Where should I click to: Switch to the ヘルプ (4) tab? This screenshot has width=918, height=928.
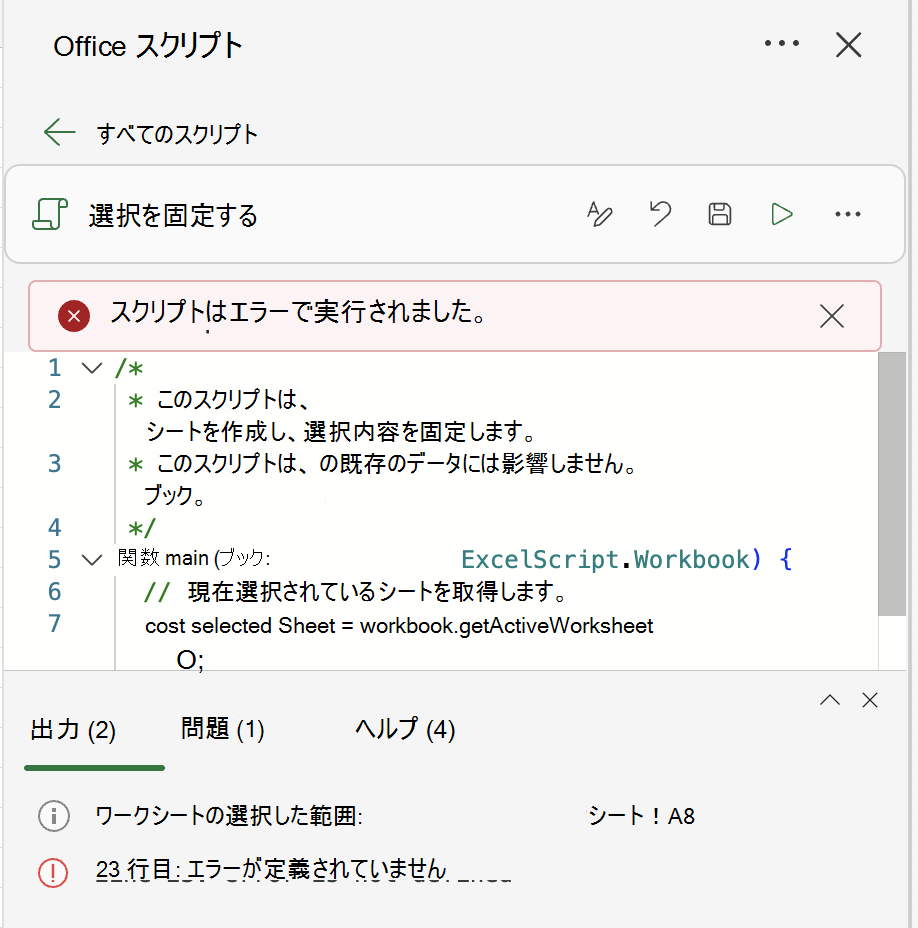405,729
